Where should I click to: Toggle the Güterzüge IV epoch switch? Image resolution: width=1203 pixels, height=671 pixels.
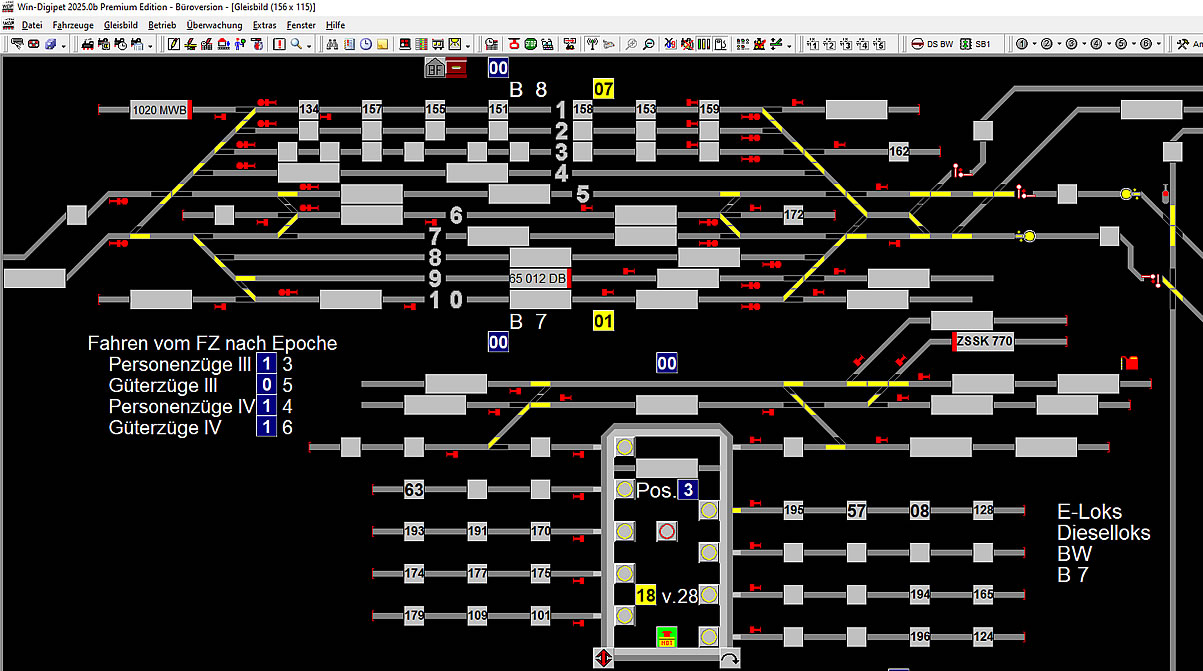point(266,427)
